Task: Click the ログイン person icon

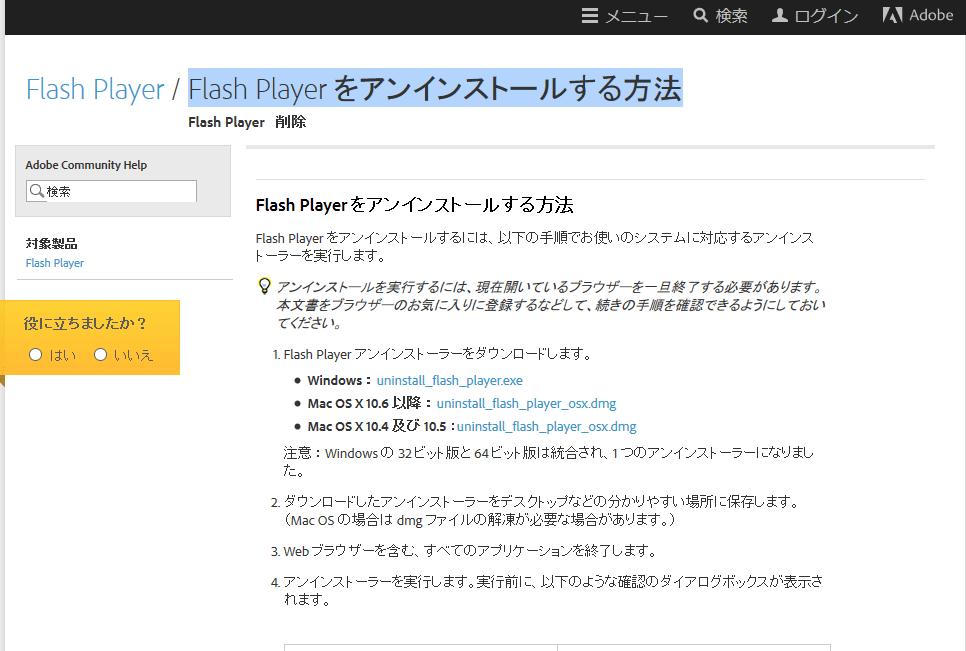Action: [x=779, y=15]
